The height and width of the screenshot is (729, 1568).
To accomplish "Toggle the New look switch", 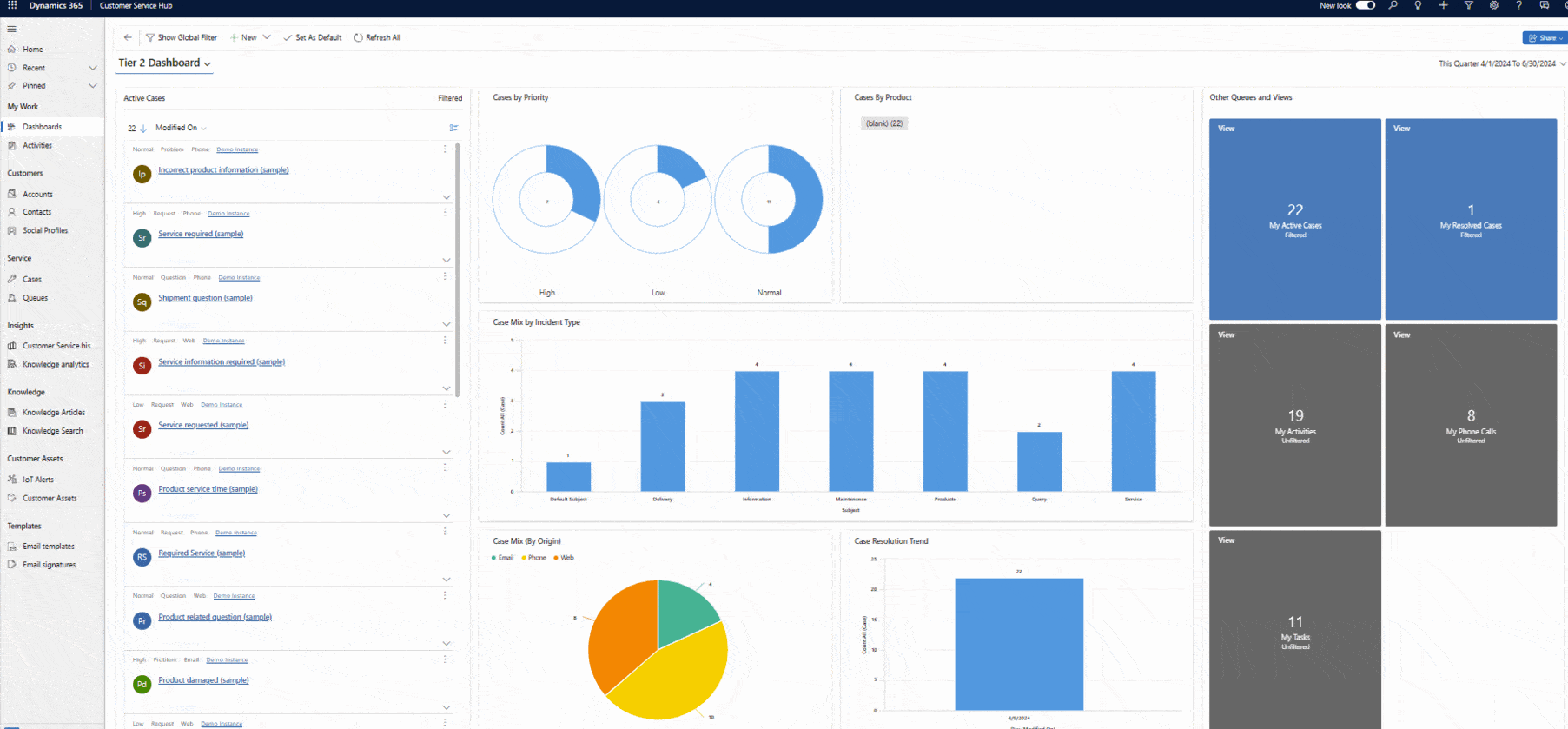I will tap(1366, 5).
